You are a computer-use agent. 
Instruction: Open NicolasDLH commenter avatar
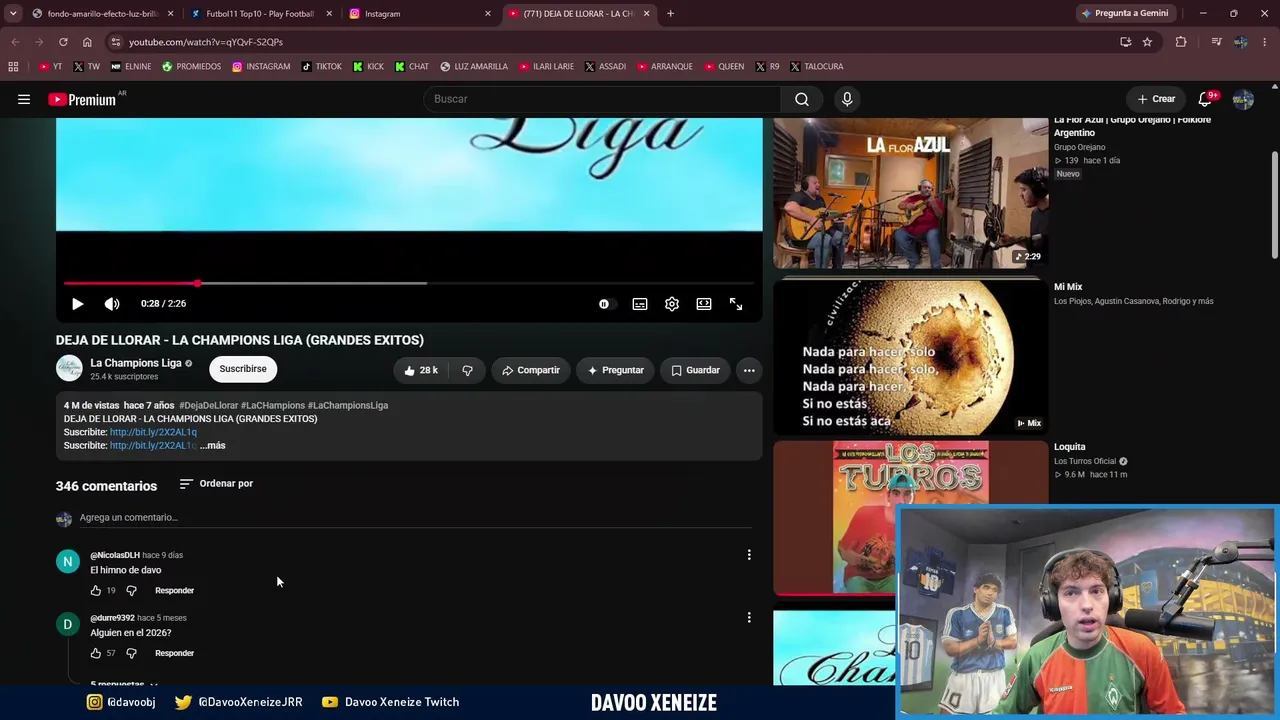click(68, 562)
